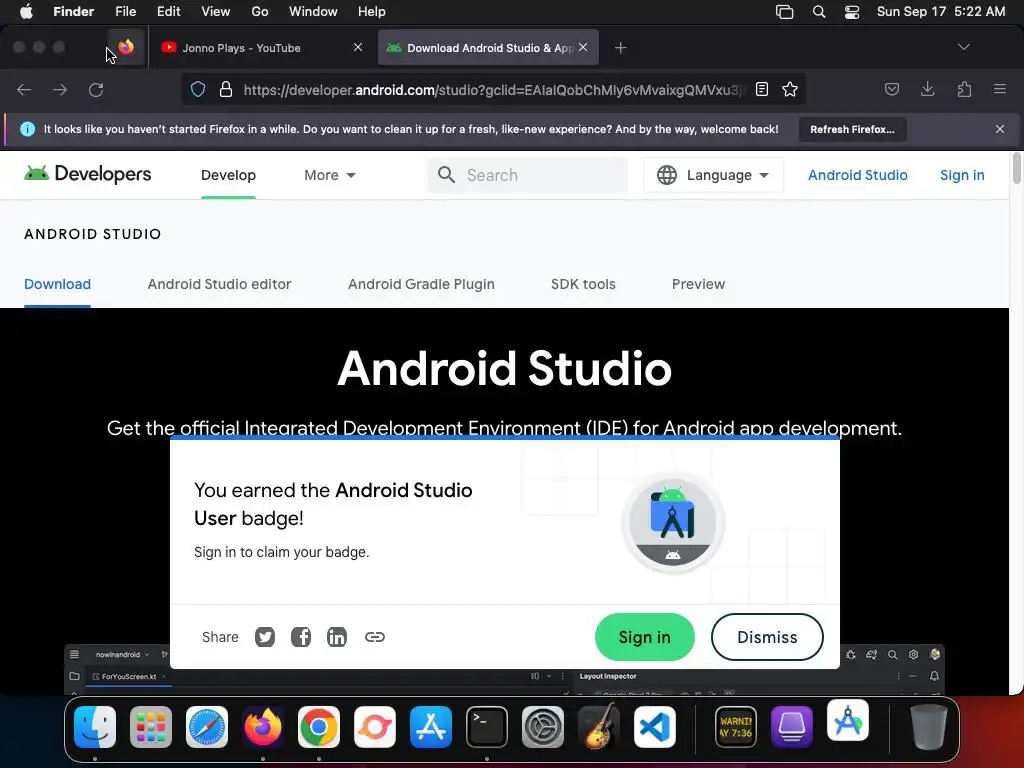This screenshot has height=768, width=1024.
Task: Launch Finder from the Dock
Action: [95, 726]
